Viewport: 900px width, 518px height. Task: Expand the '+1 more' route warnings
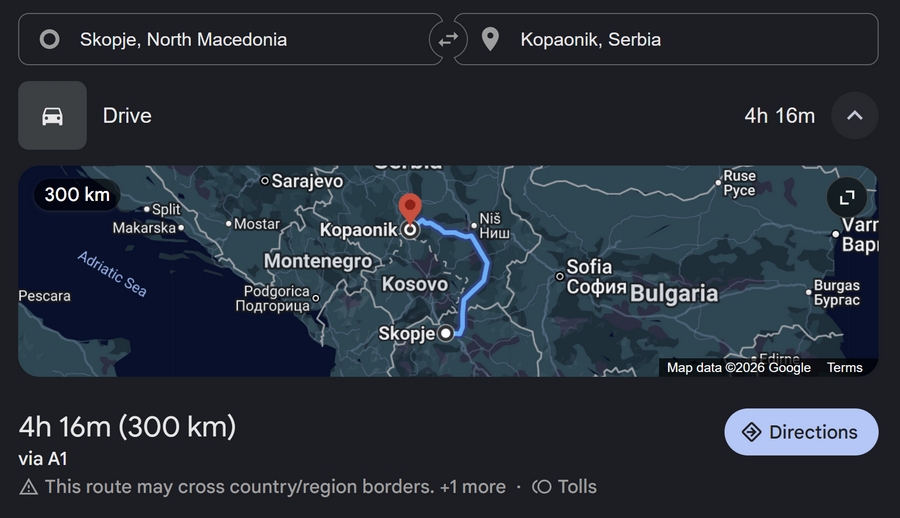point(472,487)
